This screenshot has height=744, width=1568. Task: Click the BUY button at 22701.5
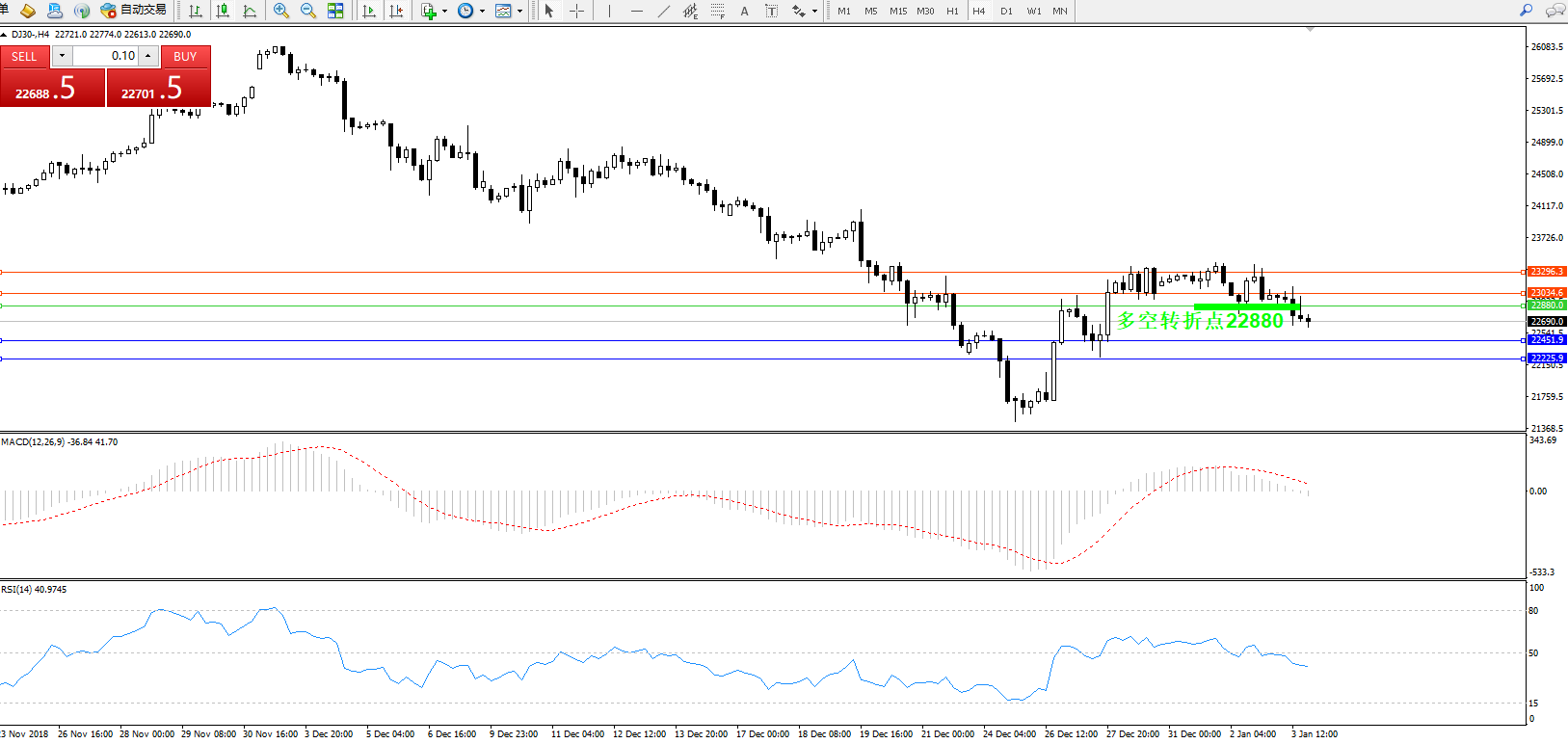click(x=158, y=89)
